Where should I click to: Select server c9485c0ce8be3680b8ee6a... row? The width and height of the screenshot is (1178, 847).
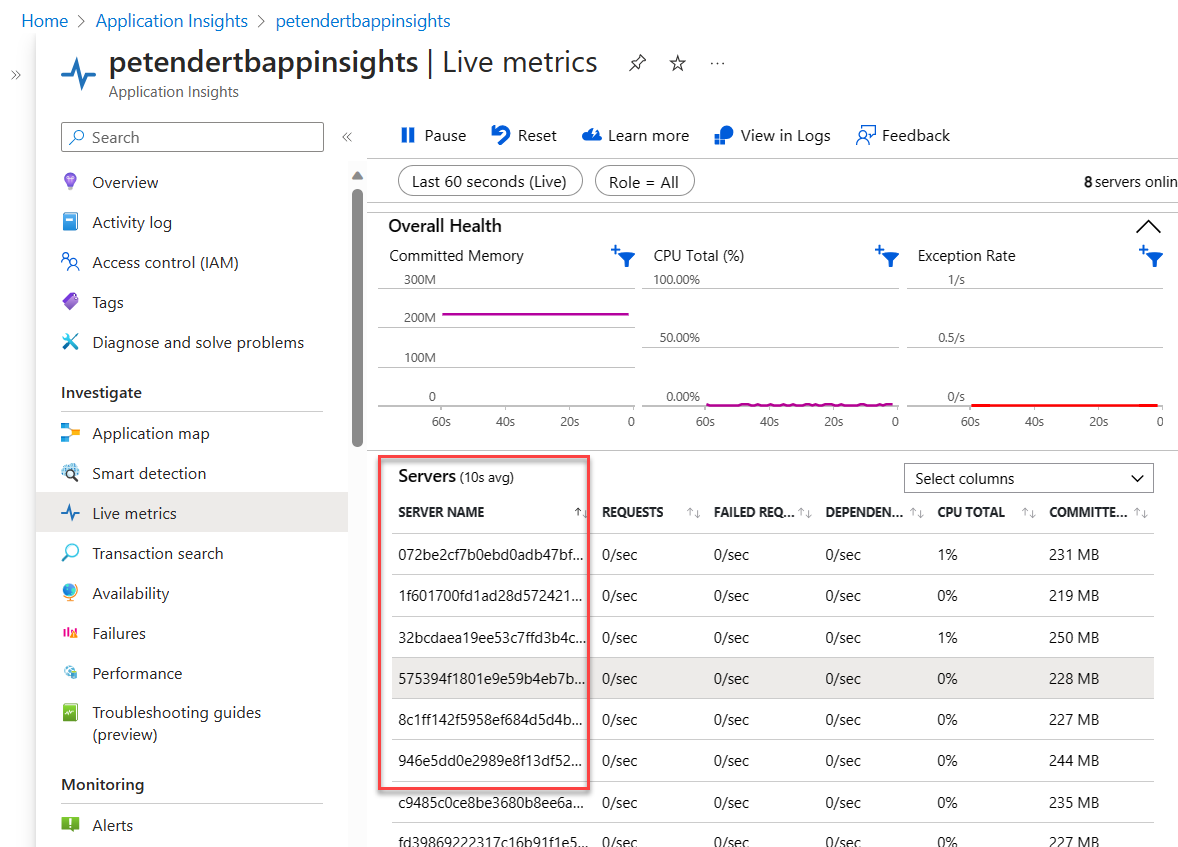pos(772,803)
